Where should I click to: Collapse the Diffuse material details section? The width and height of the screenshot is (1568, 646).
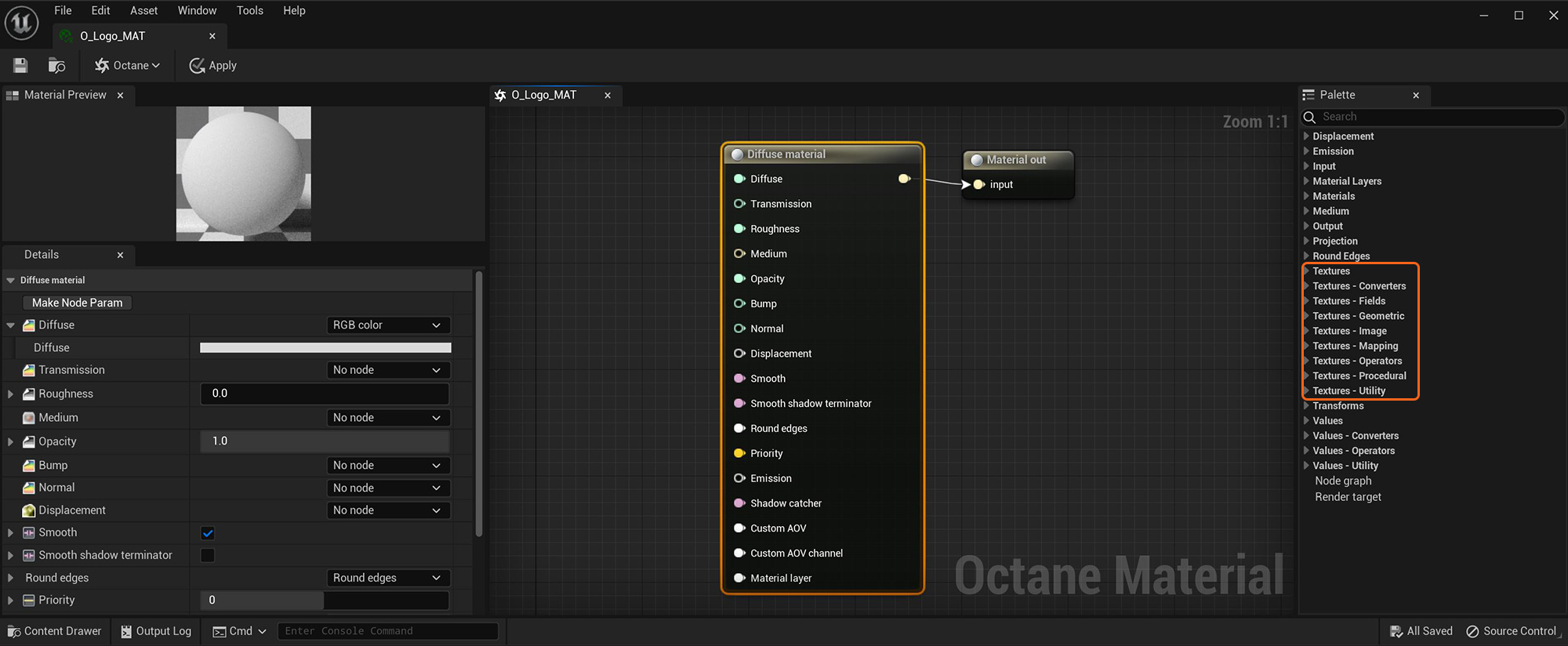(10, 281)
